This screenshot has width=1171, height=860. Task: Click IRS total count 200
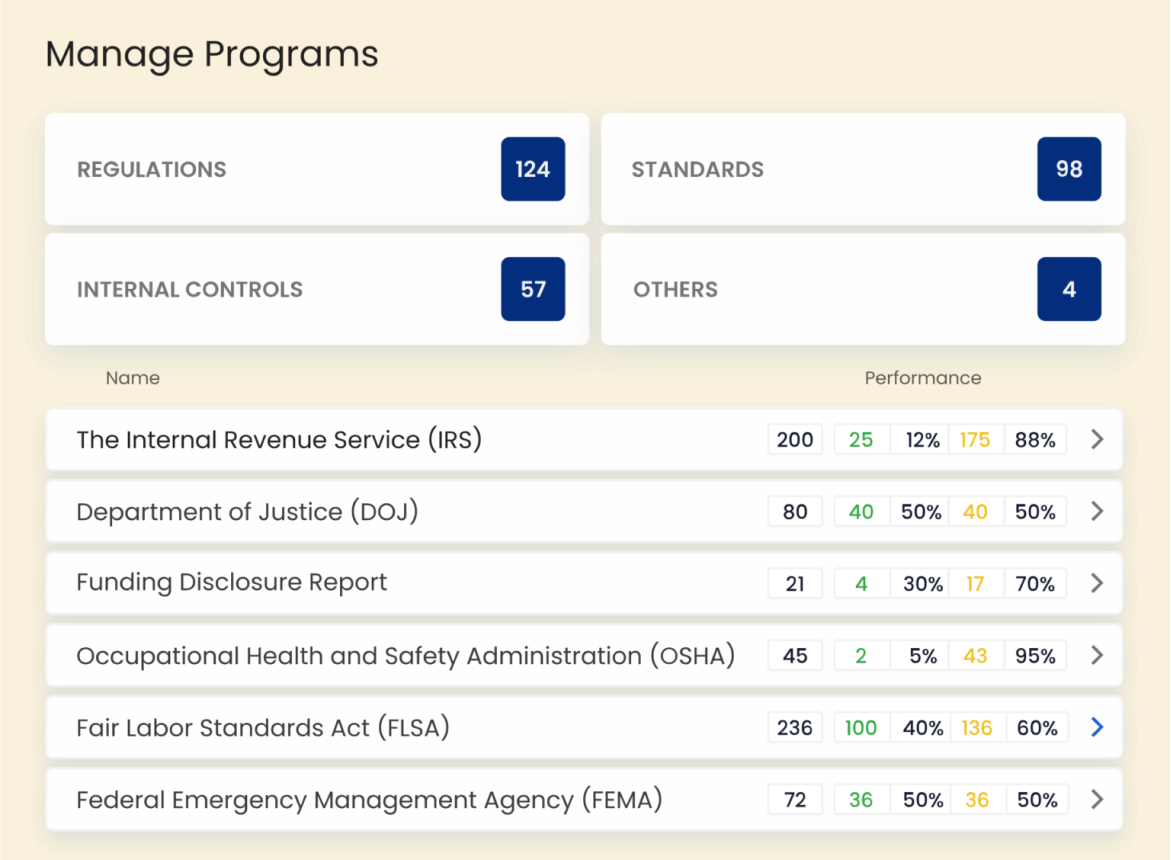coord(795,440)
